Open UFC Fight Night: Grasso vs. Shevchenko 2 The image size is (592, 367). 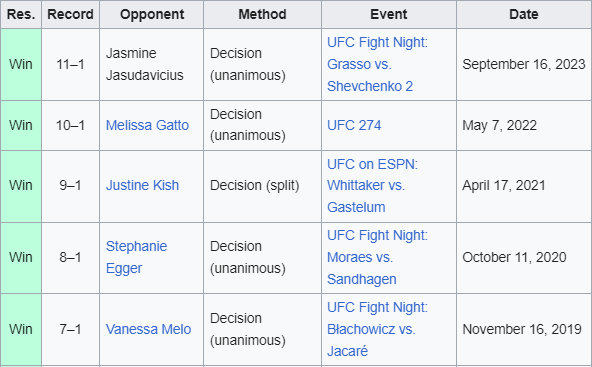coord(378,64)
